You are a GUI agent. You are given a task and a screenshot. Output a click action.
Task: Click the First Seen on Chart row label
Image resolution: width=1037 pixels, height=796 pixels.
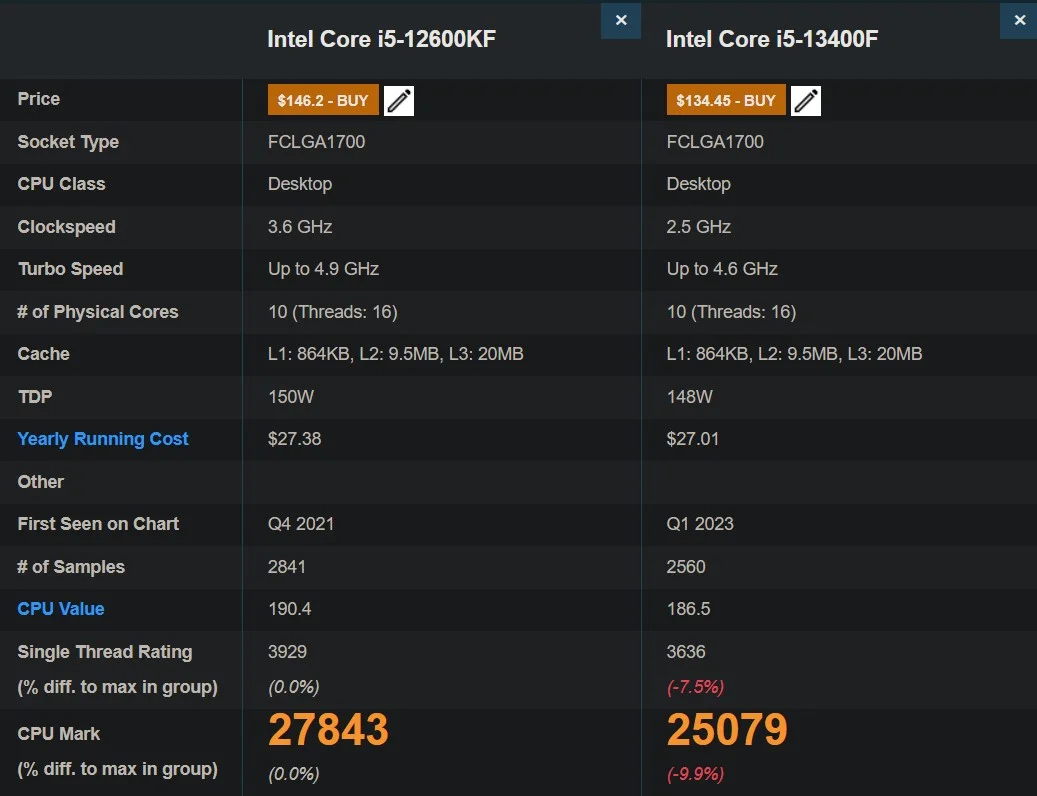tap(97, 524)
